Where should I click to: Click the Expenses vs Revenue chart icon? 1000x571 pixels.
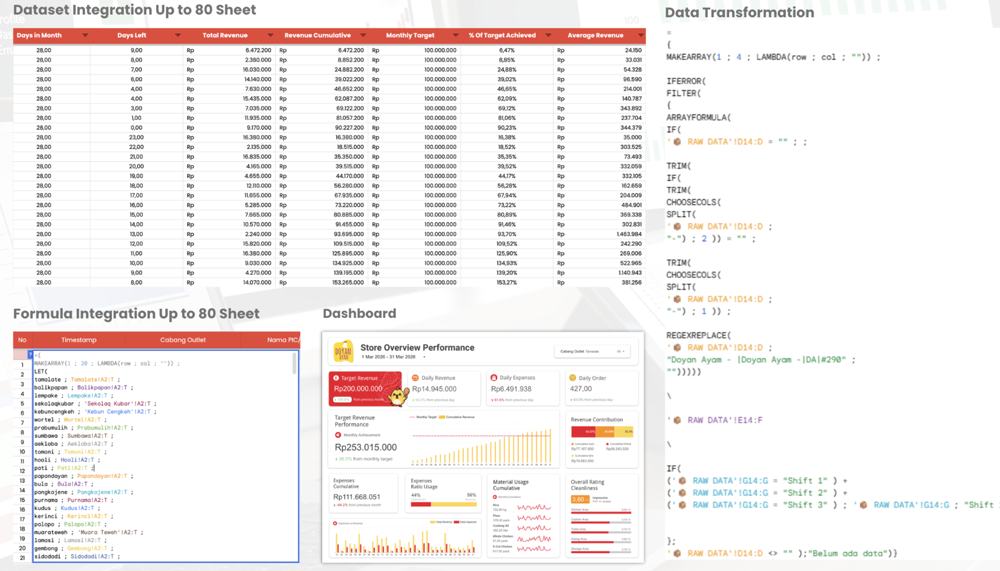click(335, 523)
